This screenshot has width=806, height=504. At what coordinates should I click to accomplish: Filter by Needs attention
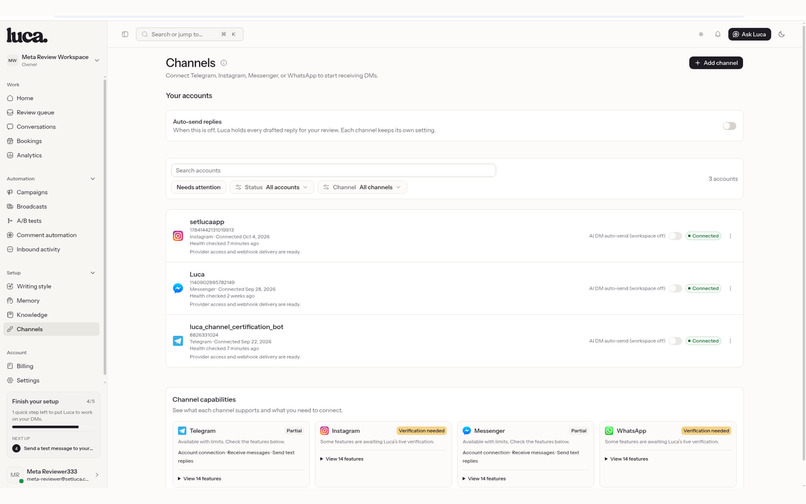[x=198, y=187]
